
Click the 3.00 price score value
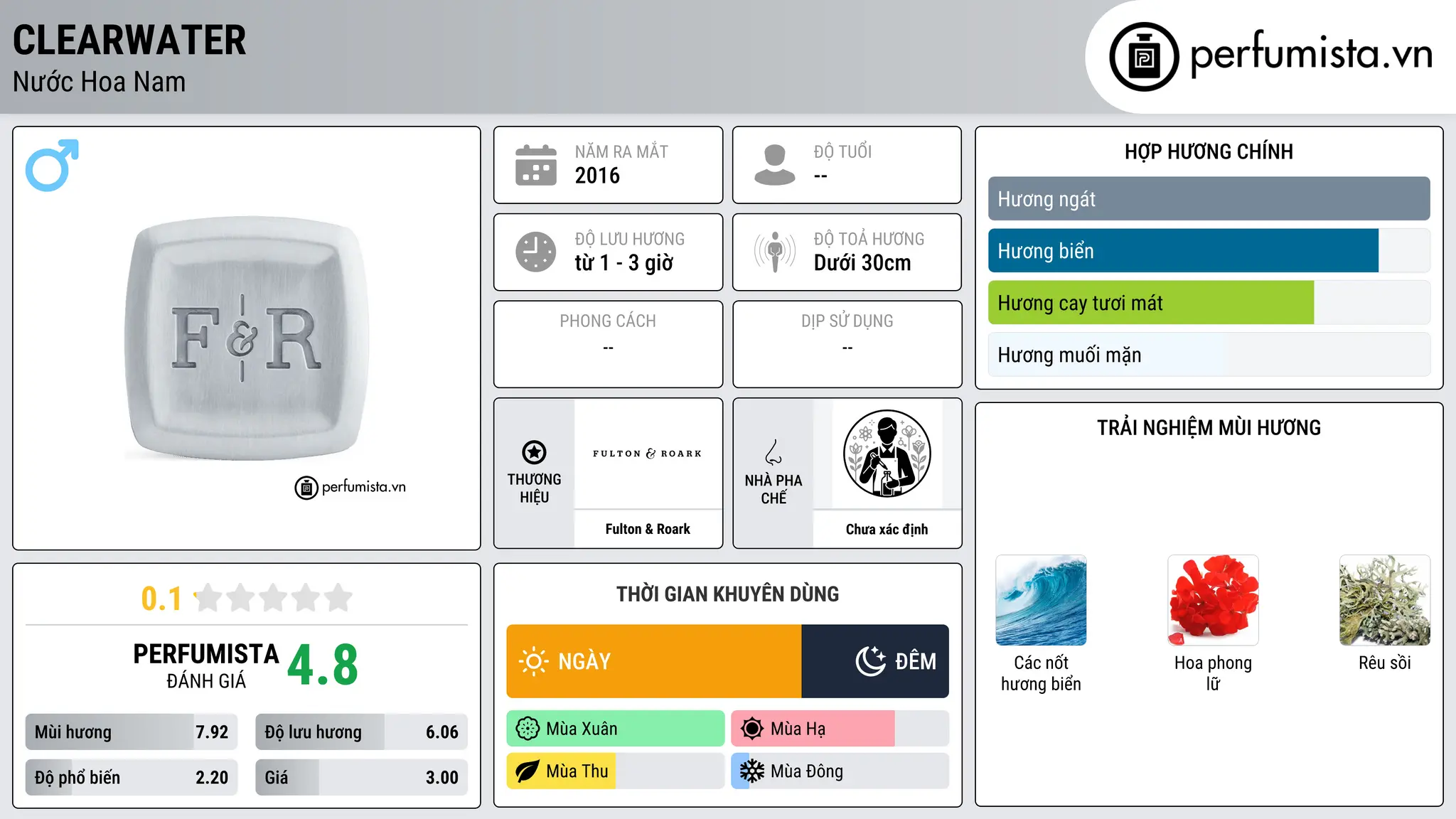click(x=442, y=778)
